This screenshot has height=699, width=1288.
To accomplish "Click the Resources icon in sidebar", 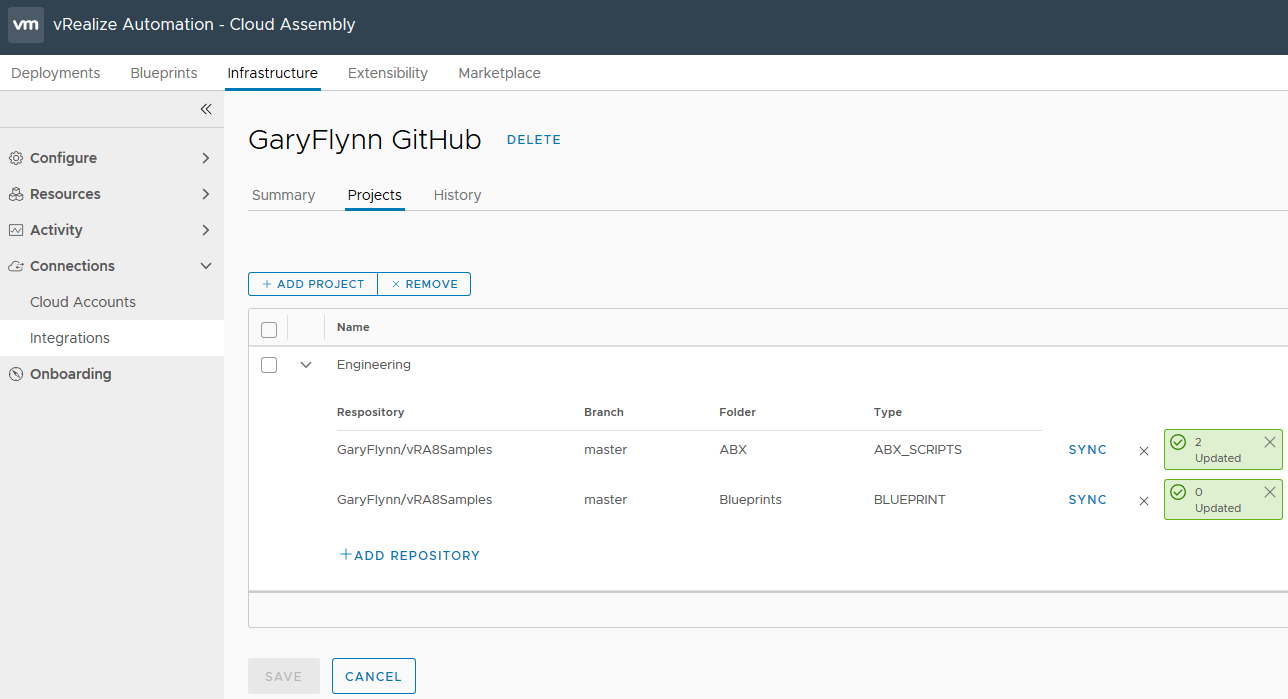I will click(x=16, y=194).
